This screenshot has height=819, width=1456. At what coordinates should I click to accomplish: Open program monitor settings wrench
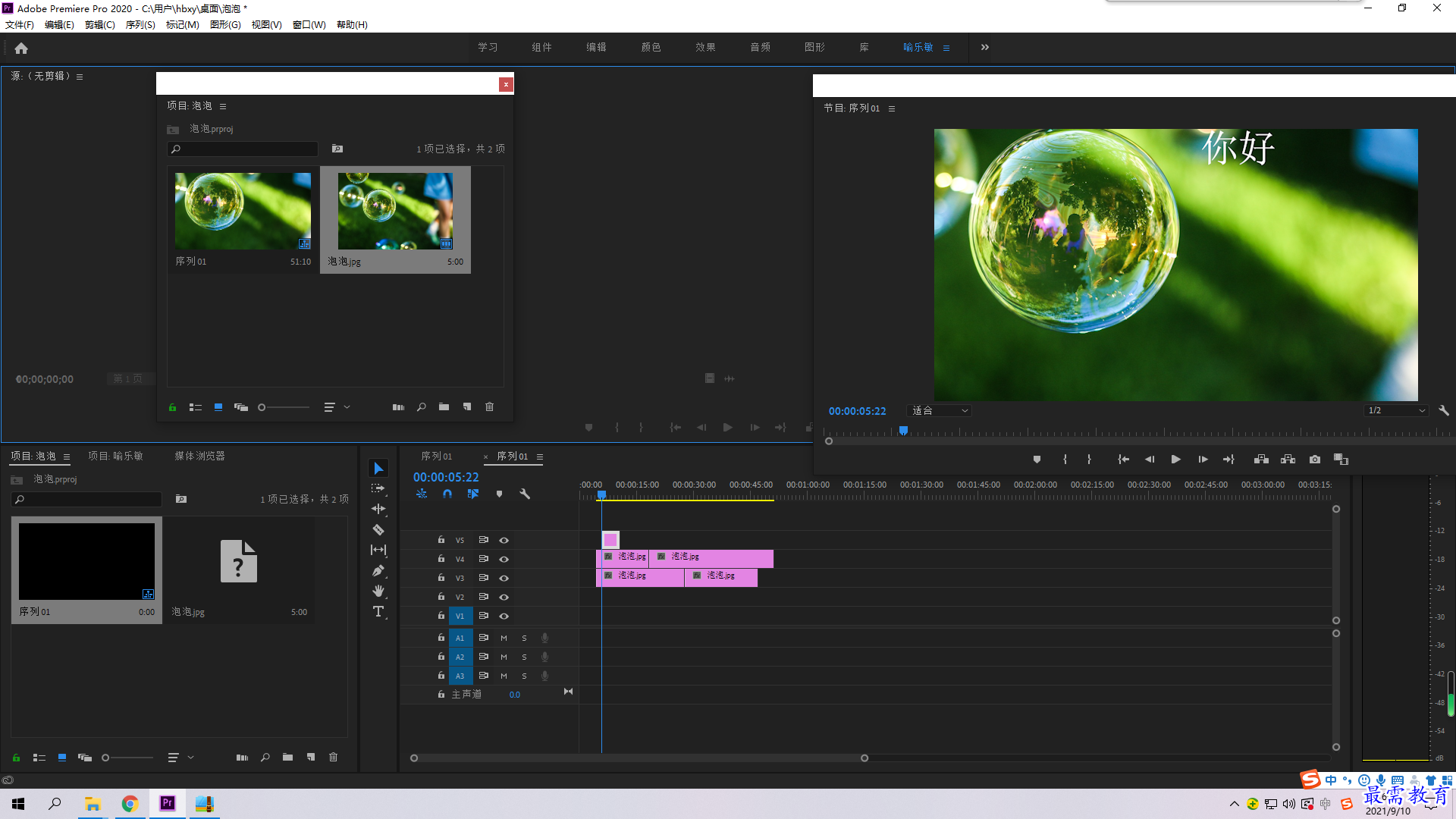(1444, 410)
